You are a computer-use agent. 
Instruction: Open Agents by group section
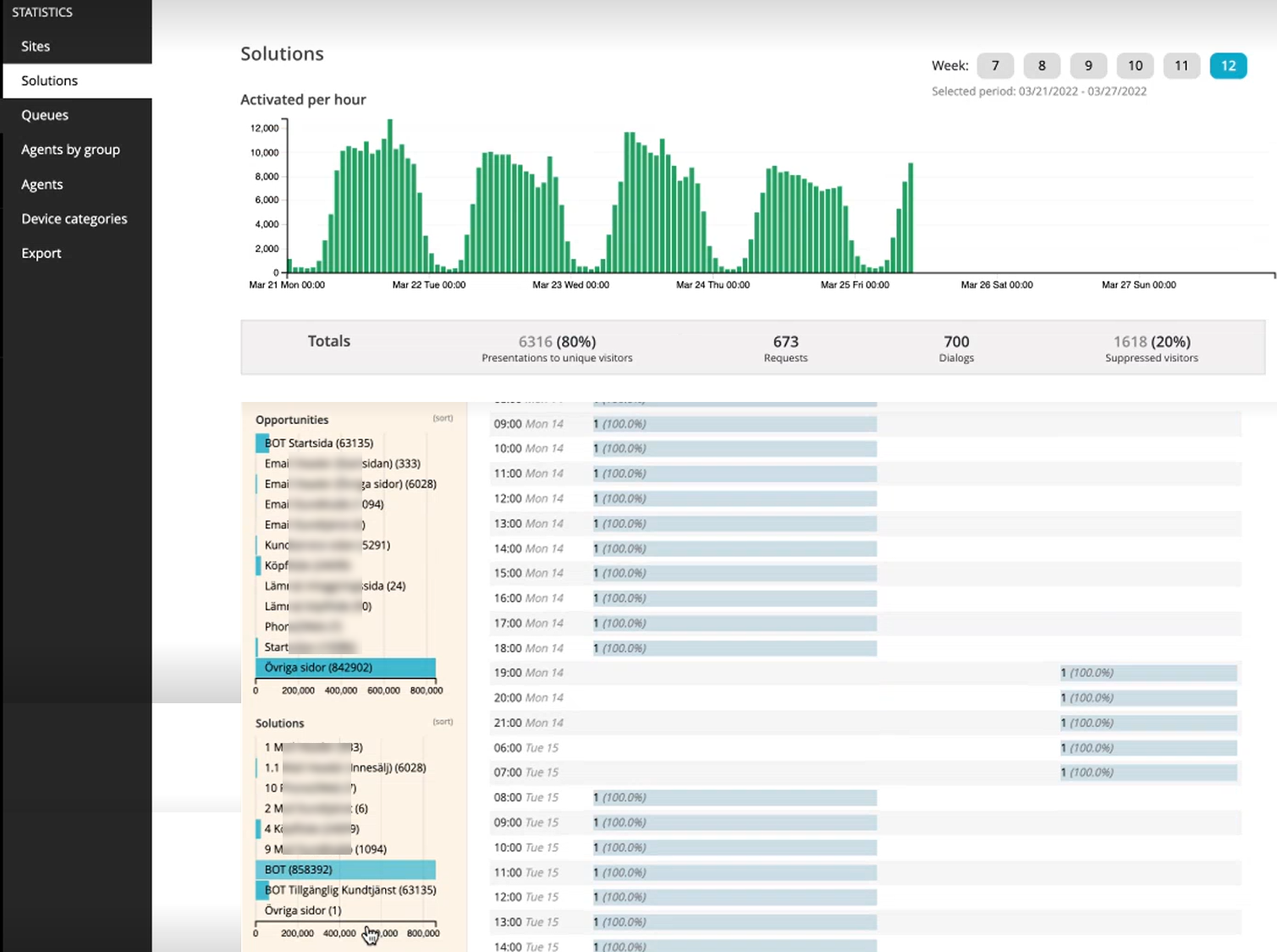70,150
